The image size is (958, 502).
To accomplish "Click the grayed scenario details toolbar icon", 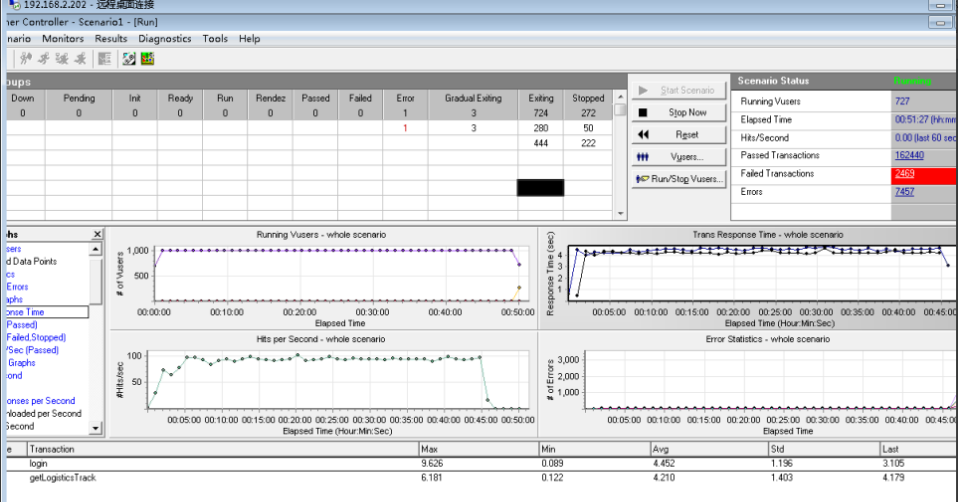I will 104,59.
